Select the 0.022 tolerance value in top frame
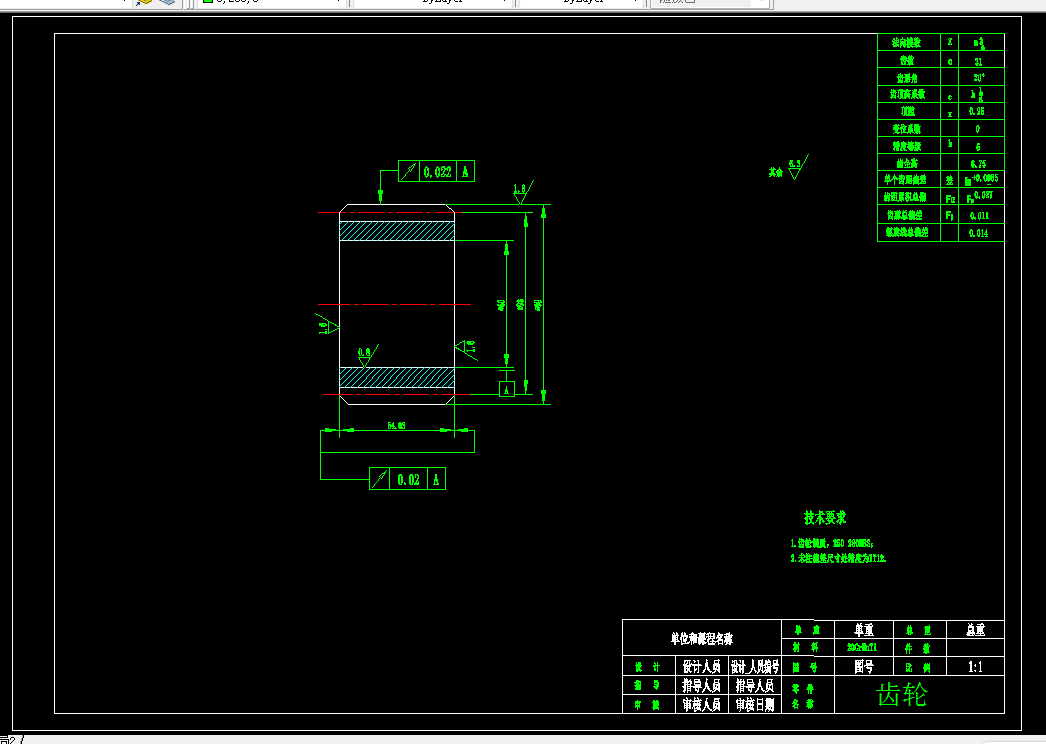The width and height of the screenshot is (1046, 744). [x=438, y=172]
